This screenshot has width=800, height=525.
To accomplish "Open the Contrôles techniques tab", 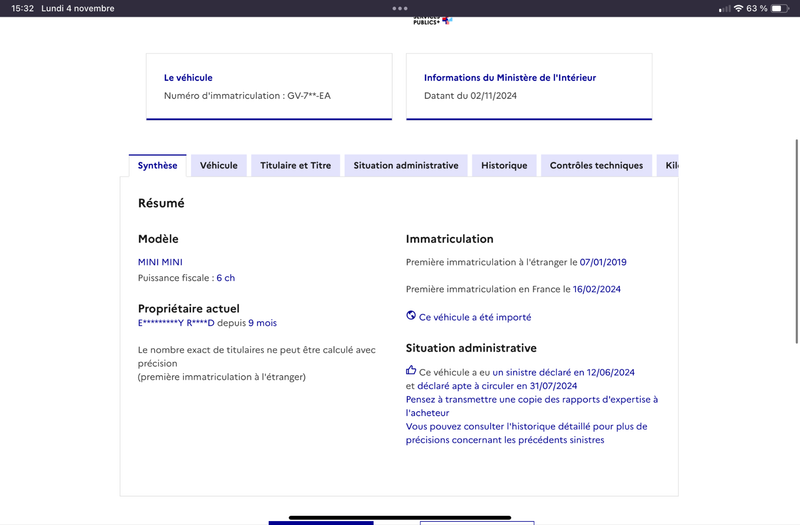I will [x=596, y=165].
